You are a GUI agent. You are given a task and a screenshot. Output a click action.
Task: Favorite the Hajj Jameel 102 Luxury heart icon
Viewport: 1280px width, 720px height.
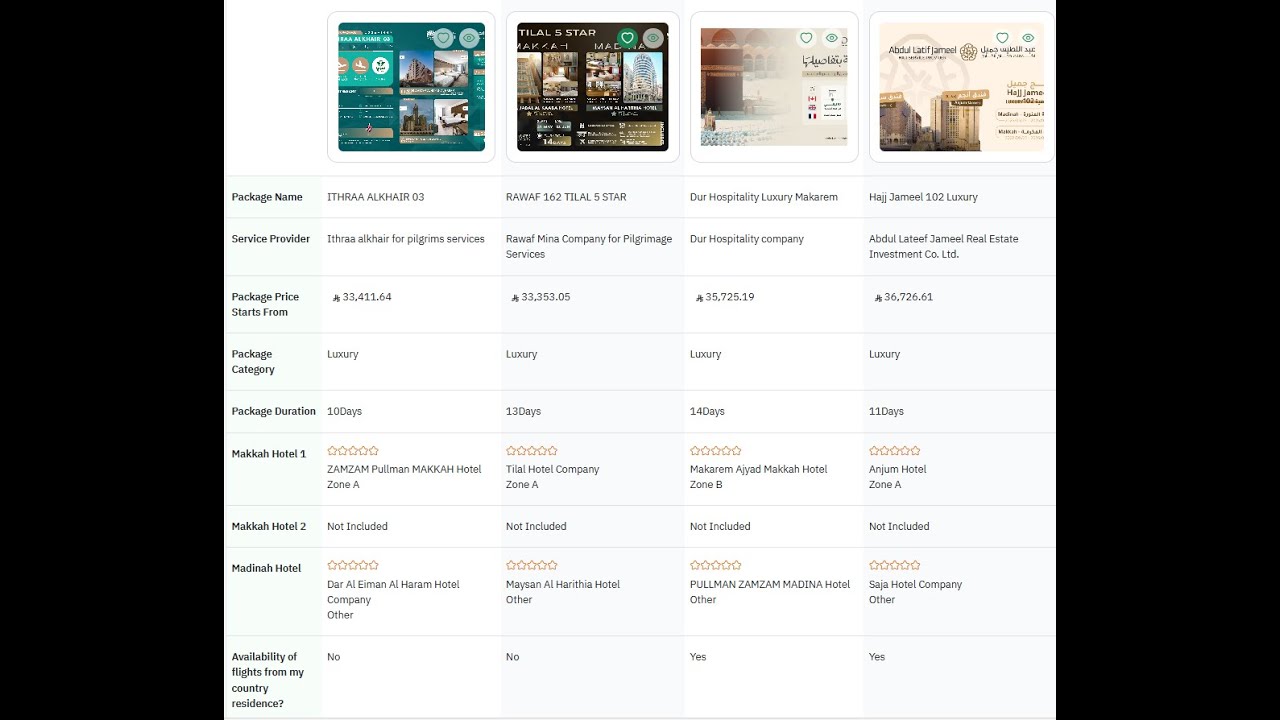coord(1002,38)
